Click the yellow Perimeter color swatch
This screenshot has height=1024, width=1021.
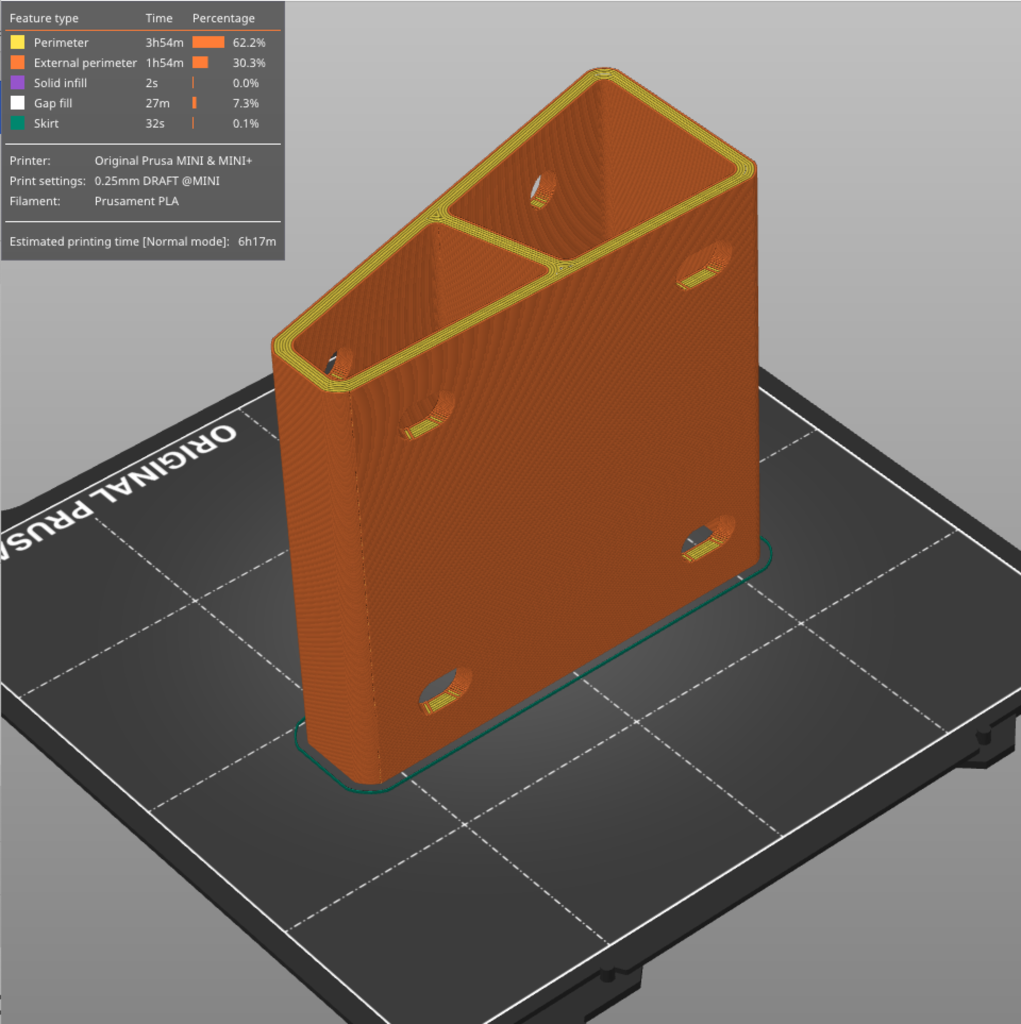pyautogui.click(x=17, y=43)
